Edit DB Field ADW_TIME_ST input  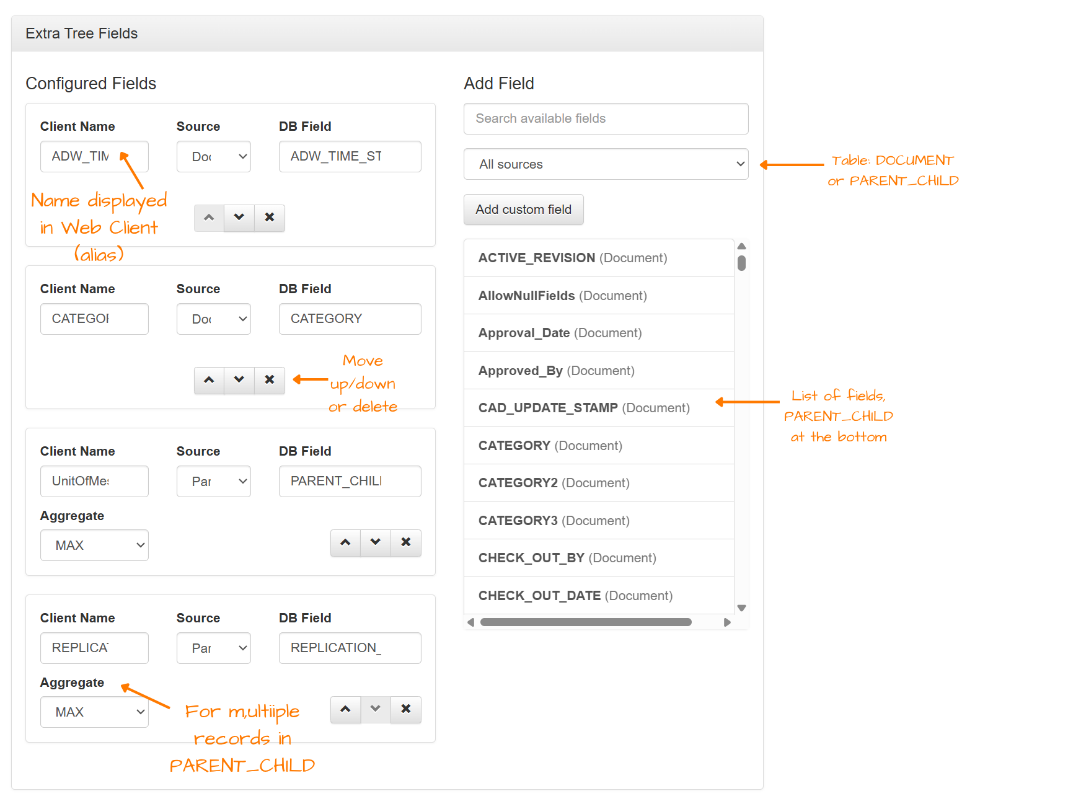pyautogui.click(x=350, y=157)
